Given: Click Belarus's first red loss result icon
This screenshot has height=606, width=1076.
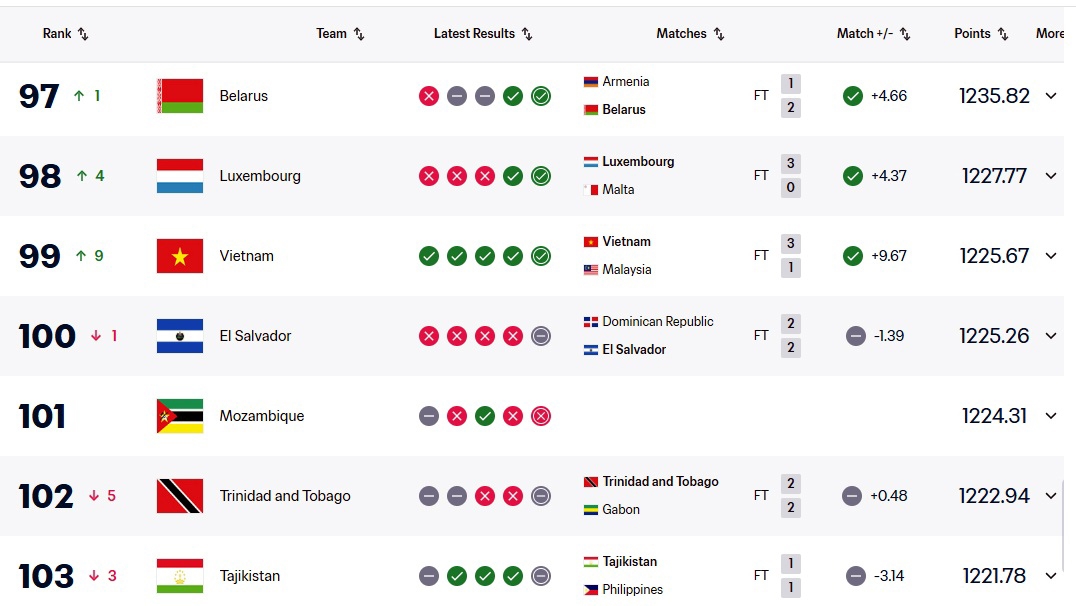Looking at the screenshot, I should 429,96.
